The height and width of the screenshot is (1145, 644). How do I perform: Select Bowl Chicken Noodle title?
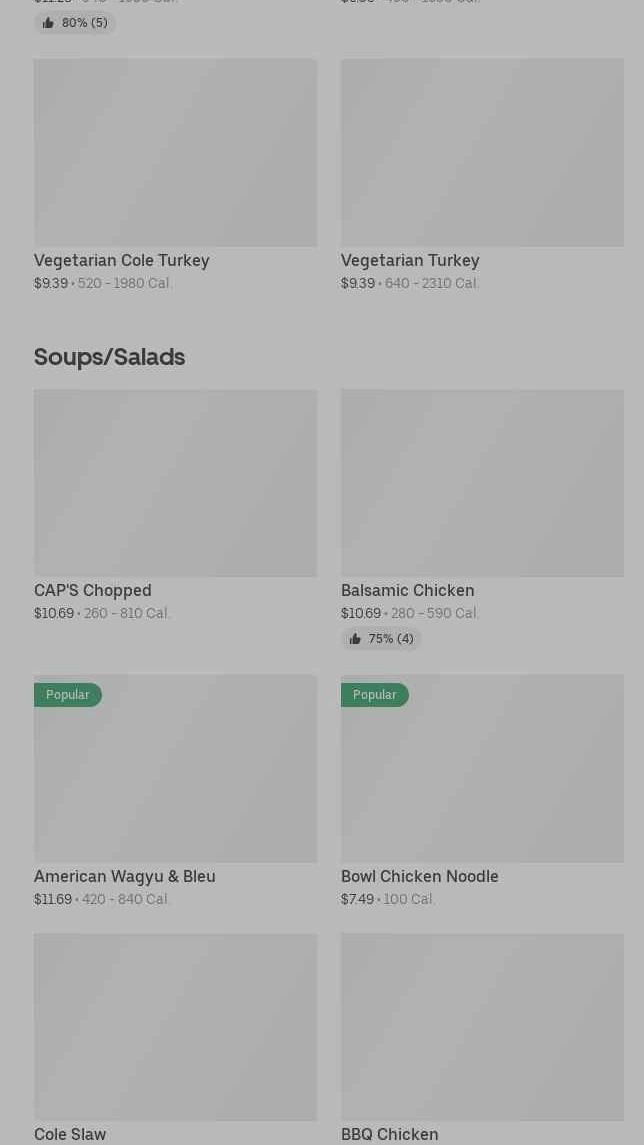click(419, 876)
